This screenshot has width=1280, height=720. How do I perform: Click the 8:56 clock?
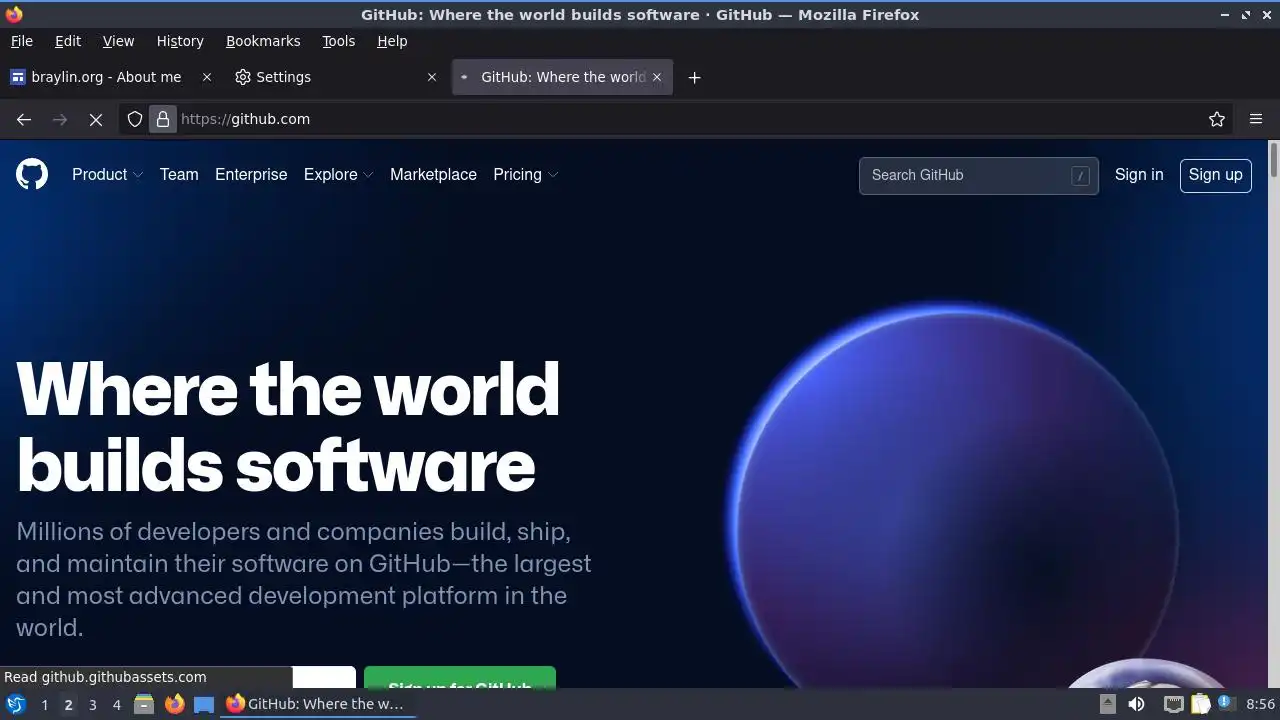1260,704
